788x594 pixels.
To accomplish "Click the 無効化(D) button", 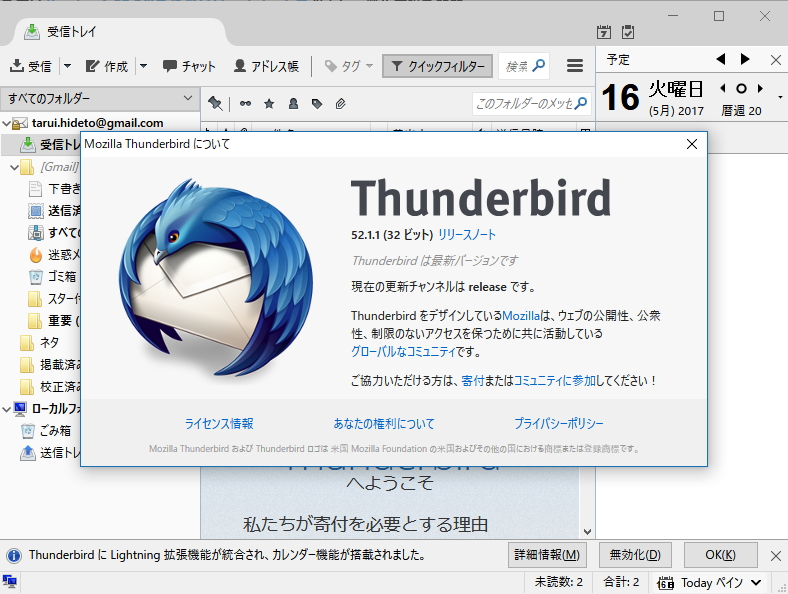I will point(635,555).
